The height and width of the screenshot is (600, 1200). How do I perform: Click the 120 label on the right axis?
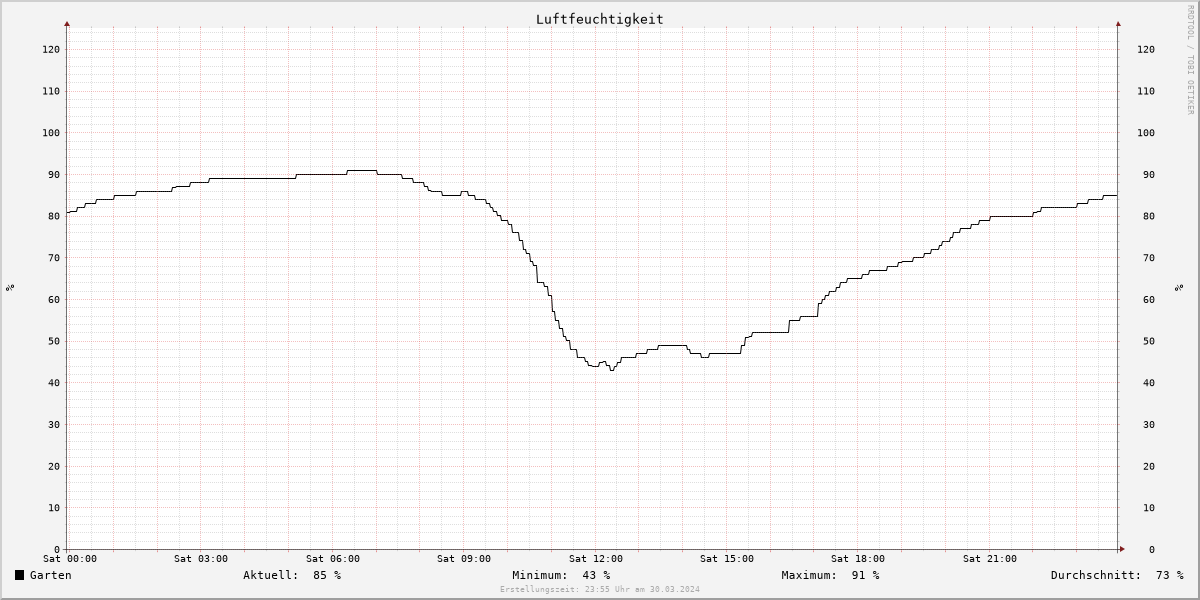[x=1146, y=49]
